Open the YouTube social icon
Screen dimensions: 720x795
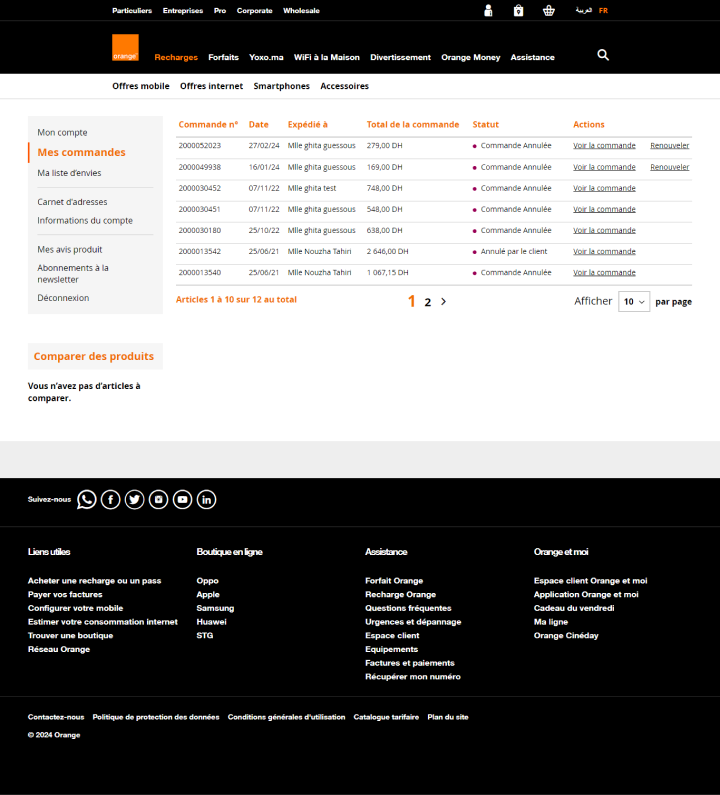[183, 499]
